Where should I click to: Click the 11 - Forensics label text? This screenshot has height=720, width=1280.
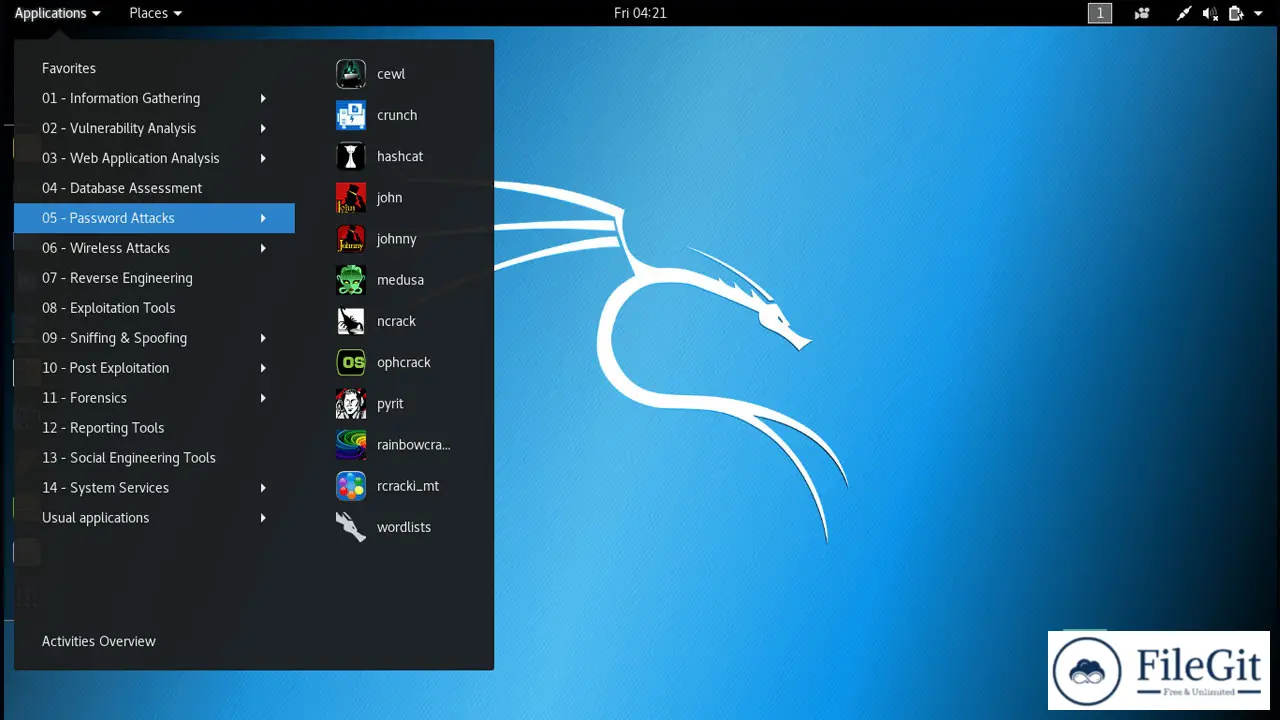(84, 398)
